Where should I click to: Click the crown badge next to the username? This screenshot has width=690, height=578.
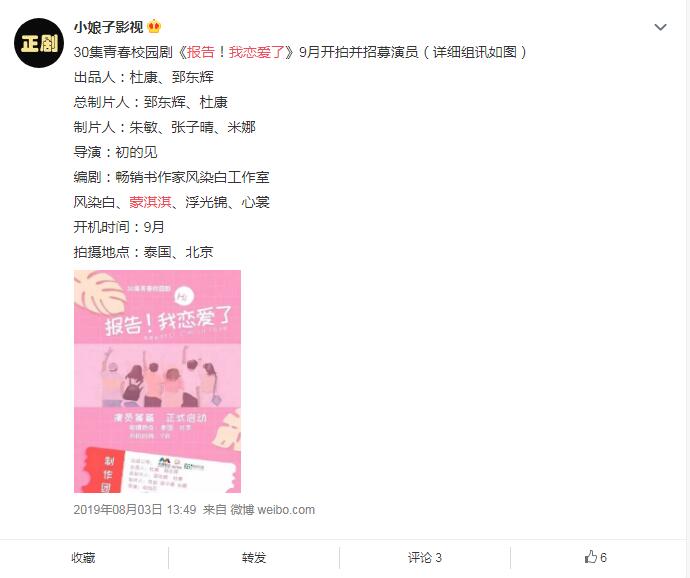tap(154, 27)
